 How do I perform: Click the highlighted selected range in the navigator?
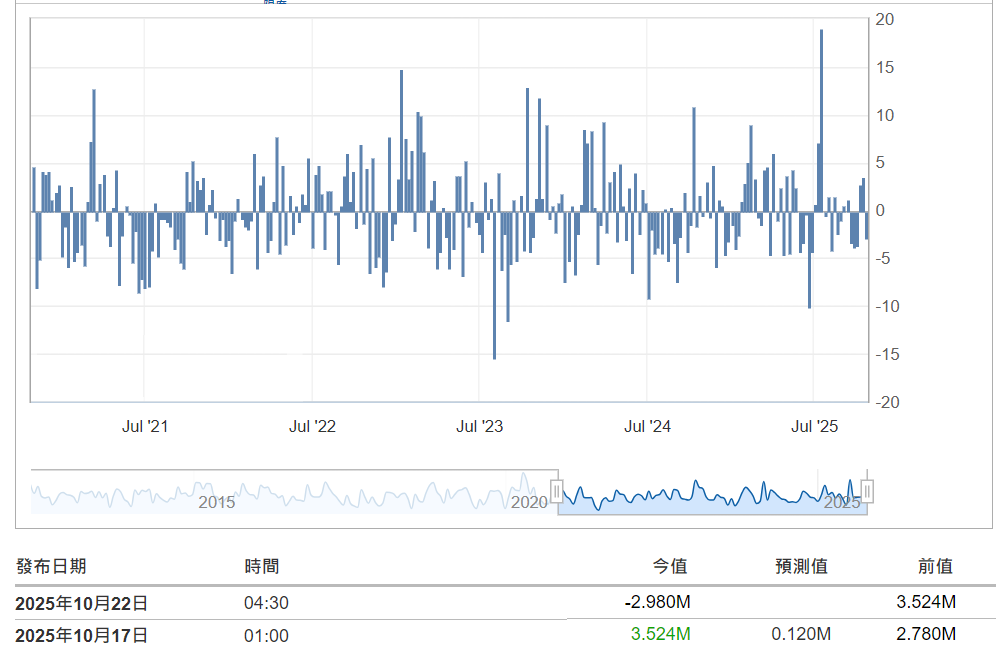(710, 493)
